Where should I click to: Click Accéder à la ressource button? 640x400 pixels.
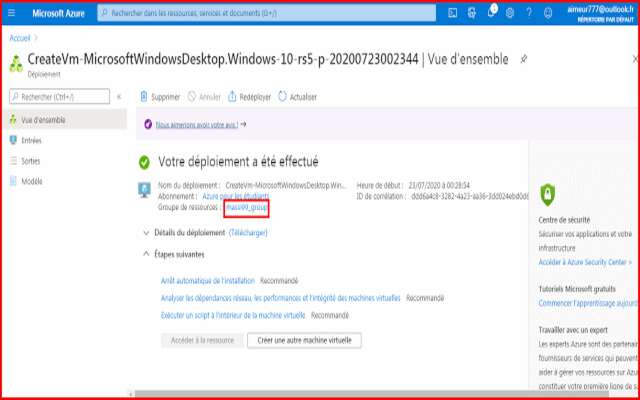pyautogui.click(x=202, y=340)
